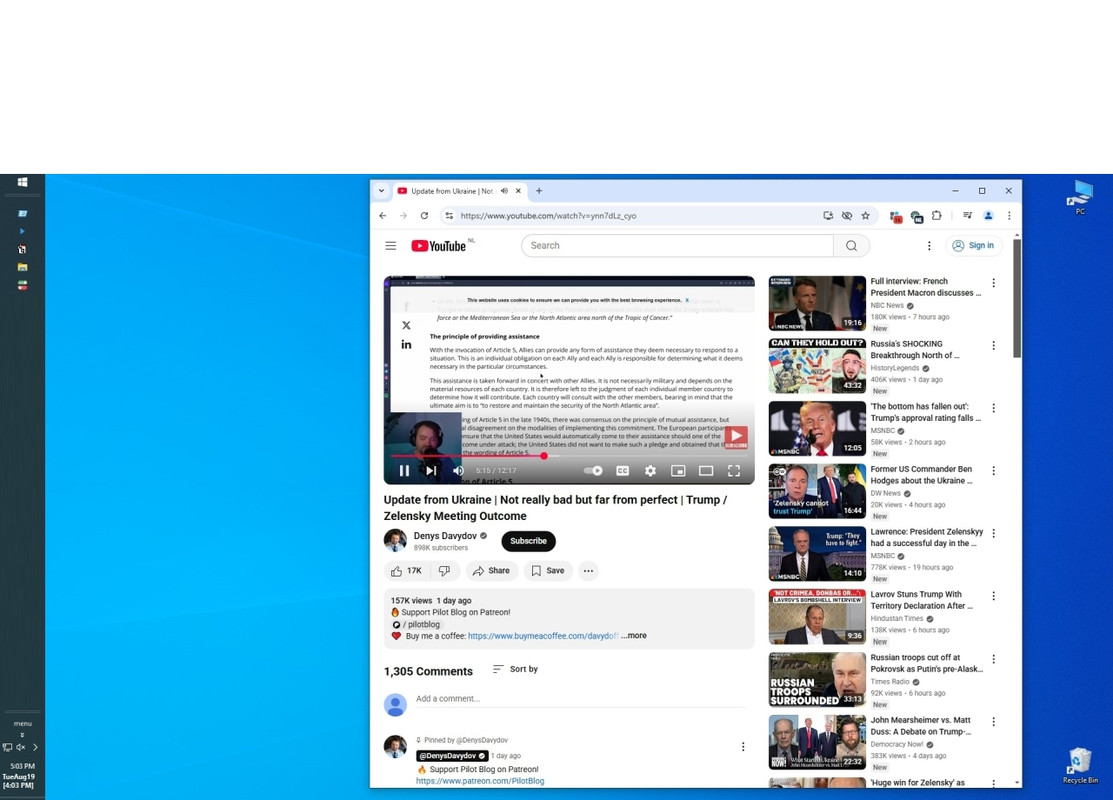This screenshot has width=1113, height=800.
Task: Open Chrome's three-dot menu
Action: tap(1009, 216)
